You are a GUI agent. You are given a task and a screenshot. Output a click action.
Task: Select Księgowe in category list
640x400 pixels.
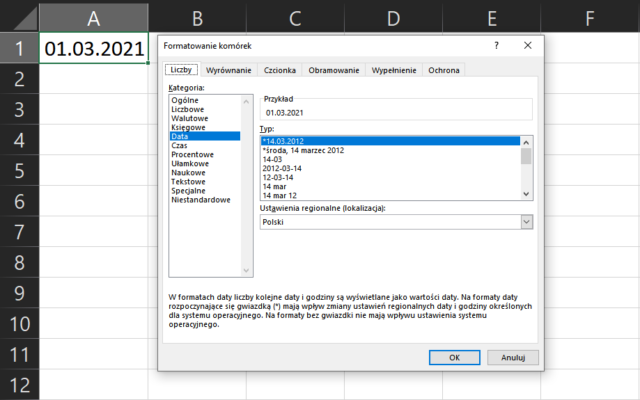click(204, 127)
